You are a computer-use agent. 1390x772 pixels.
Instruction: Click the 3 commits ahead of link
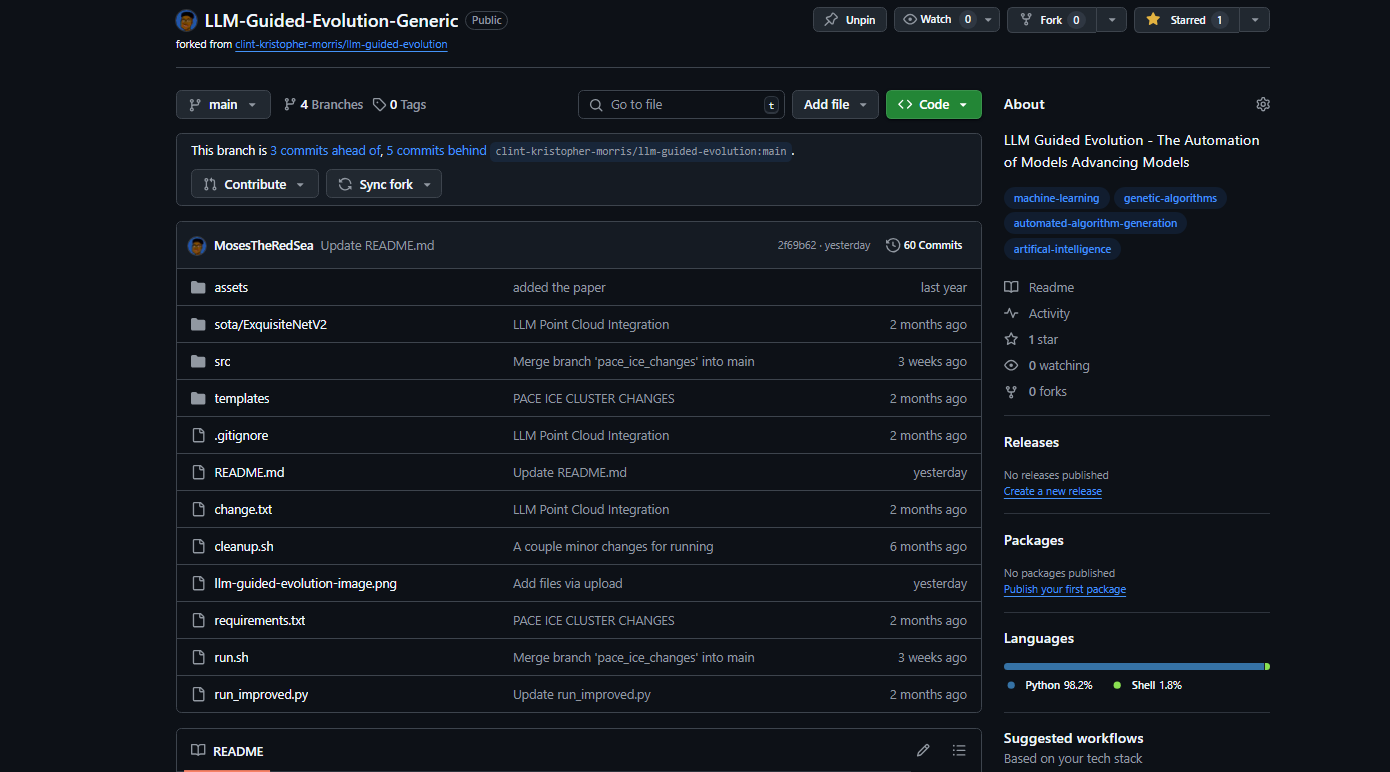tap(325, 151)
